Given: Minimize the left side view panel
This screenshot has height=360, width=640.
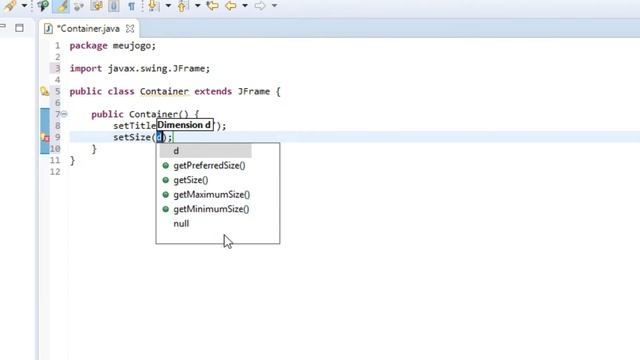Looking at the screenshot, I should pyautogui.click(x=3, y=27).
